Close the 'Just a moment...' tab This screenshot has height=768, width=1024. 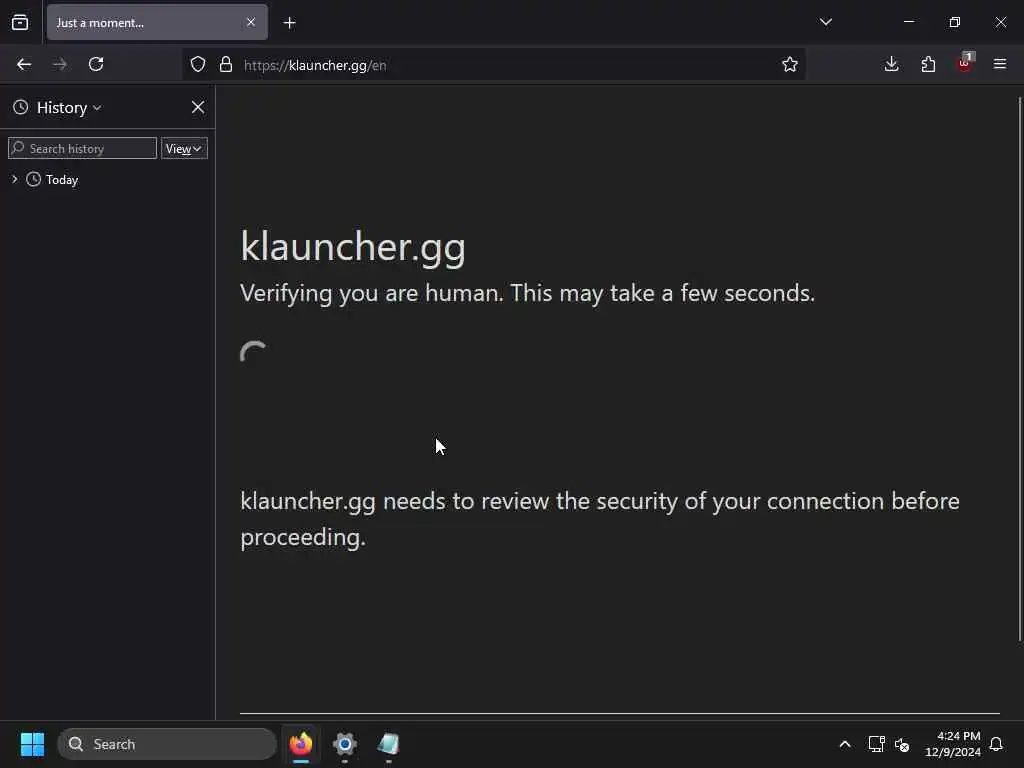point(251,22)
